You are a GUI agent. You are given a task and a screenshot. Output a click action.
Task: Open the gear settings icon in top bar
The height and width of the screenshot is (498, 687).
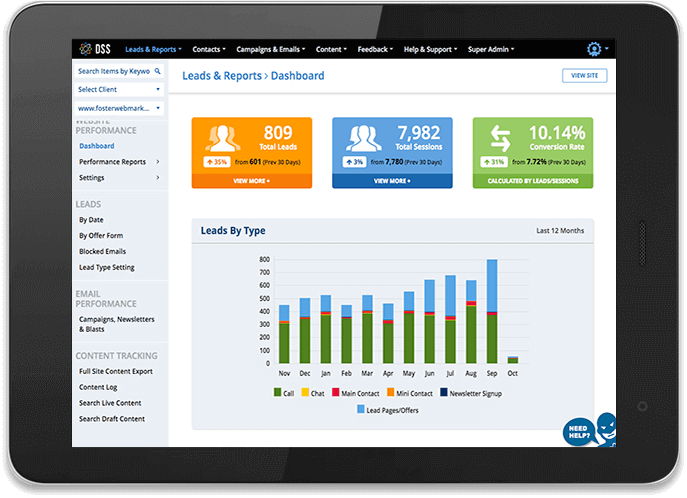click(x=594, y=48)
